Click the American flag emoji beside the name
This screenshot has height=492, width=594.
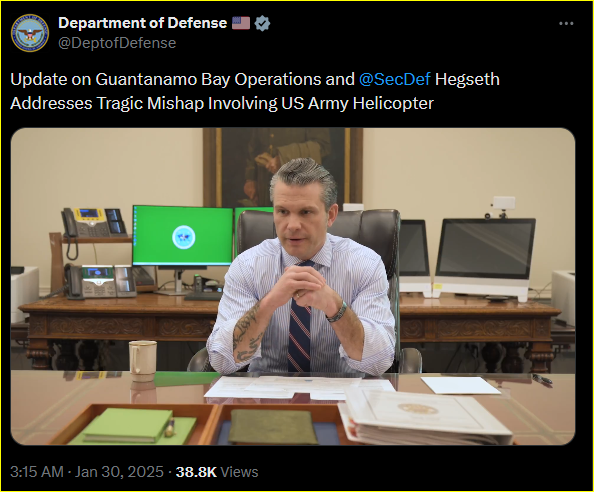click(241, 23)
